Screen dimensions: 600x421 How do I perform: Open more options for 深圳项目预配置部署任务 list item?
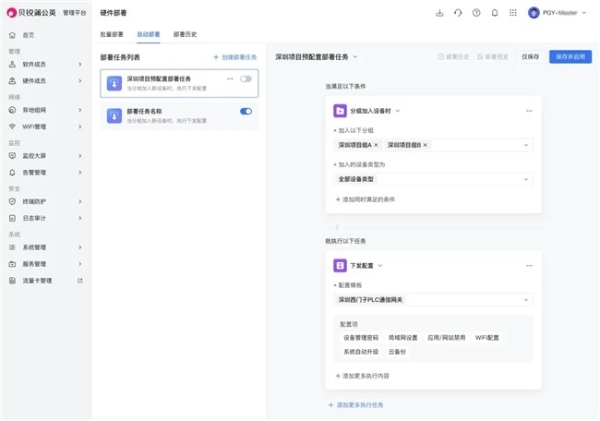(230, 79)
